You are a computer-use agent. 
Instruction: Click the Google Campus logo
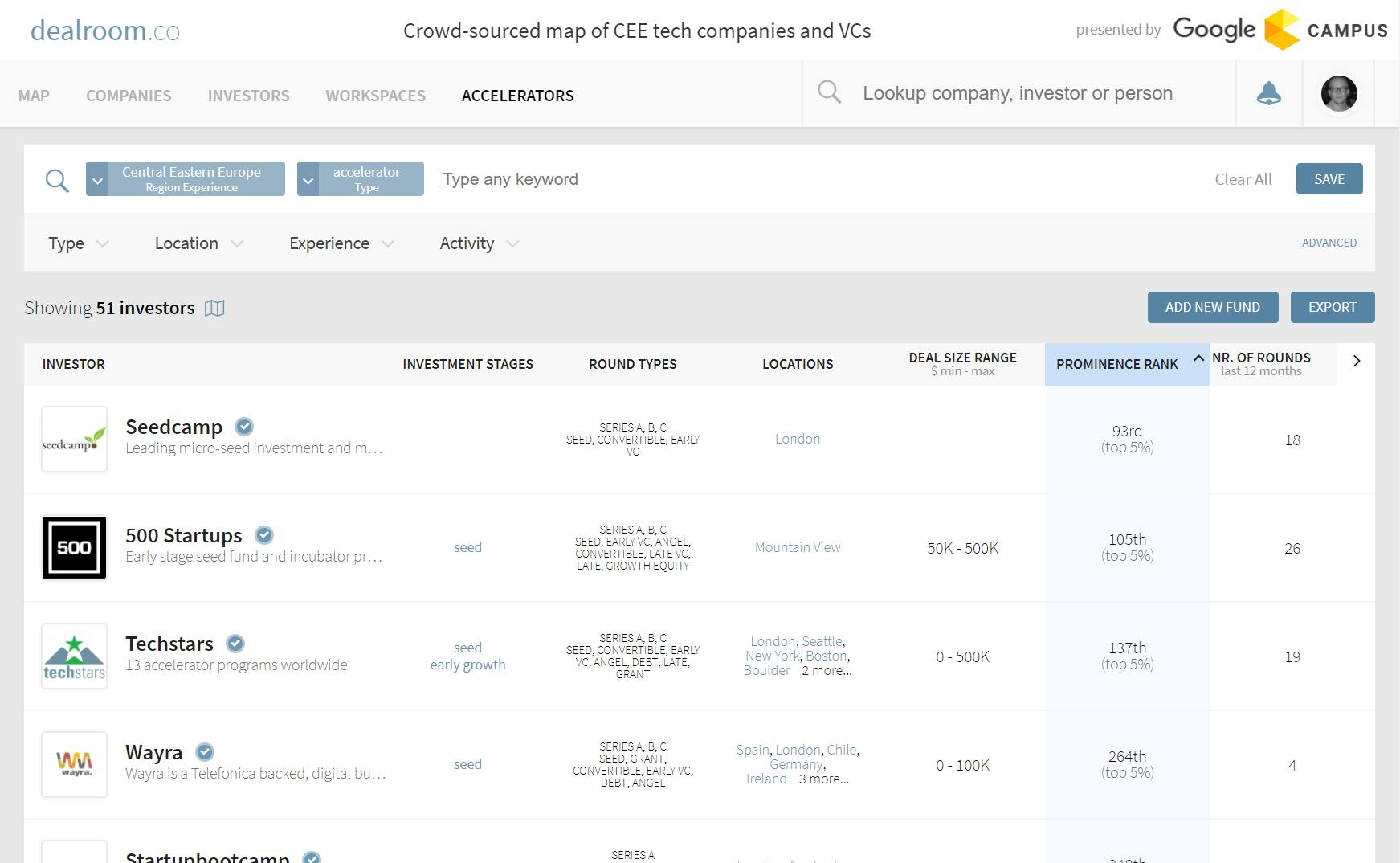point(1280,30)
